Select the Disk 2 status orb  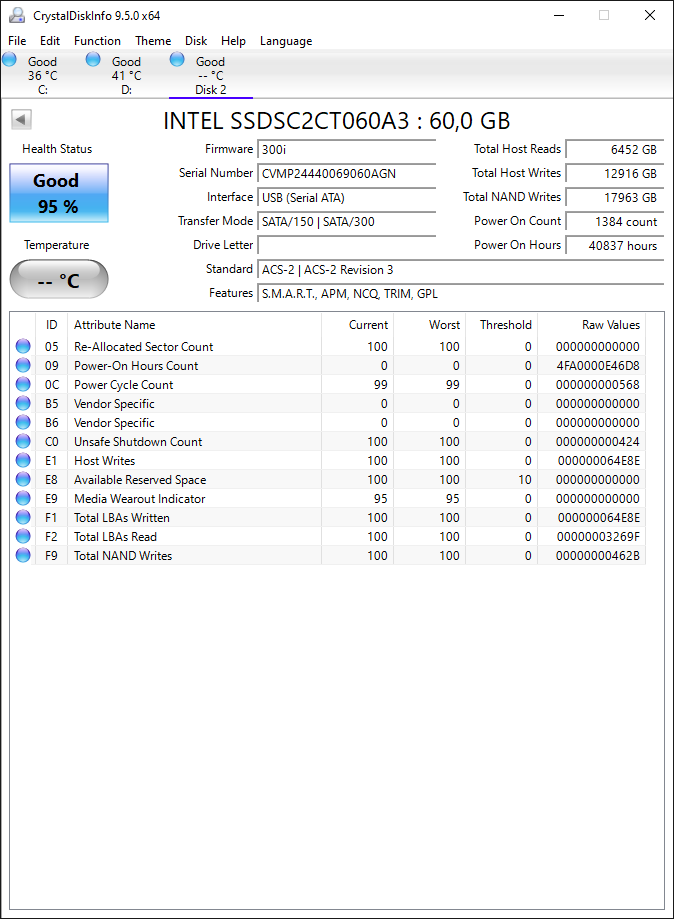[177, 59]
